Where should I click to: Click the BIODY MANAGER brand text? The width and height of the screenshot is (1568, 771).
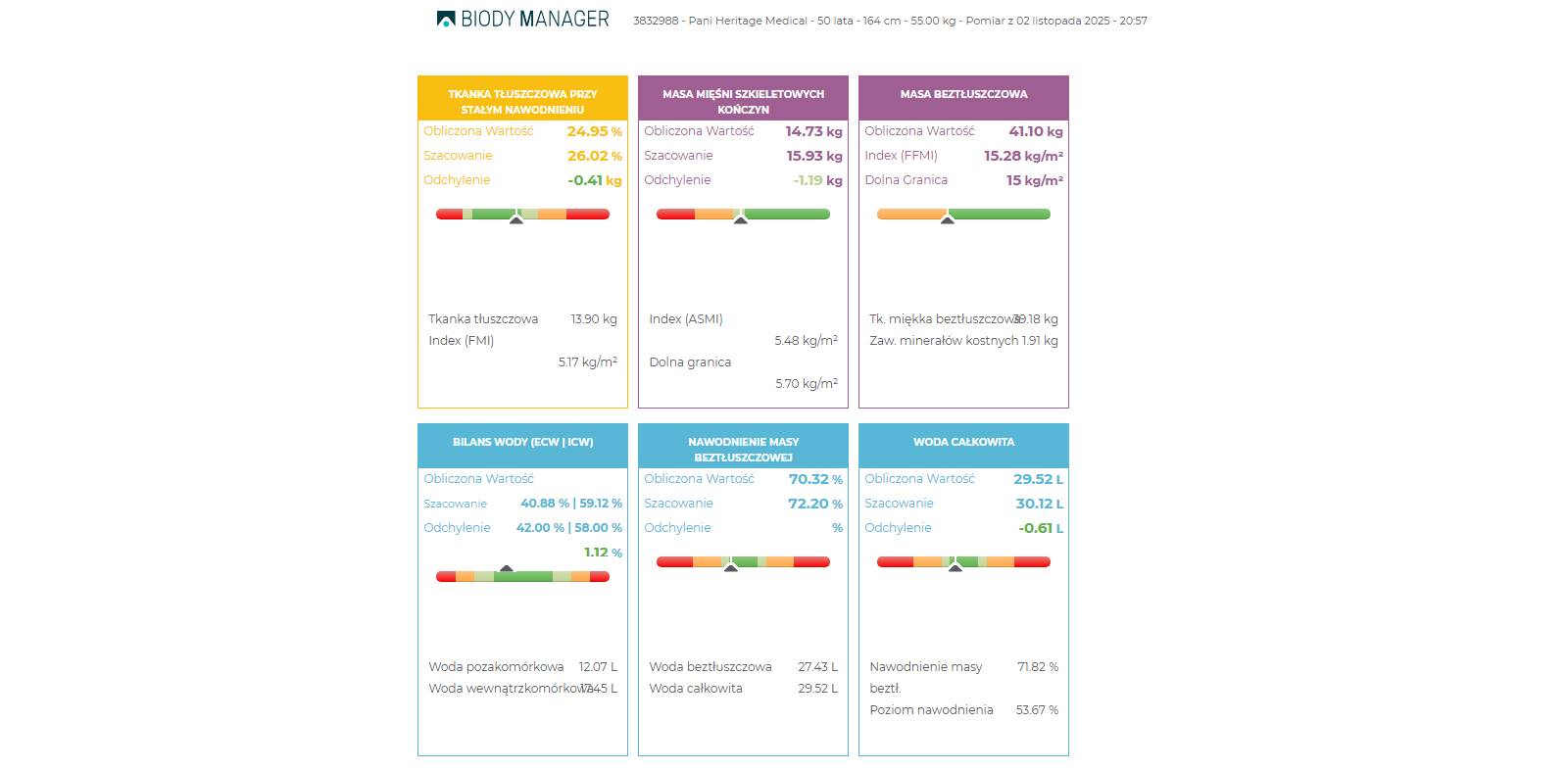tap(535, 20)
